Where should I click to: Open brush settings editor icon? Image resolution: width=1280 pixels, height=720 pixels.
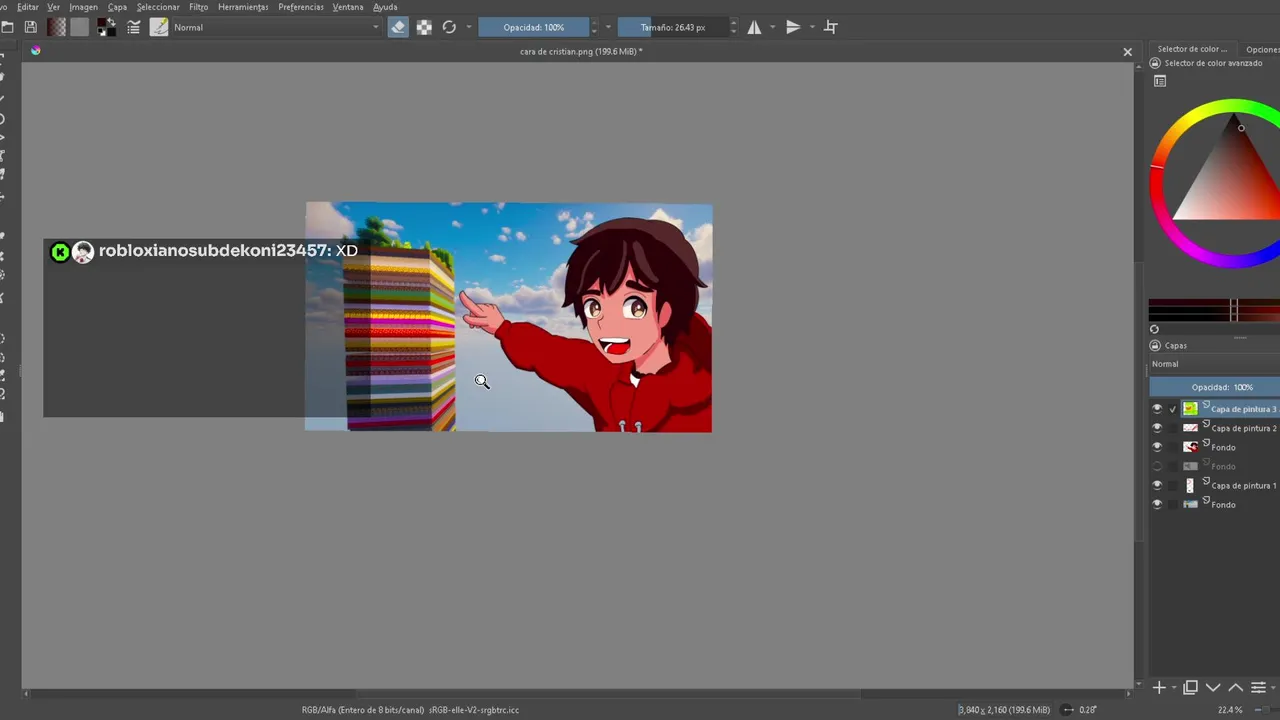133,27
